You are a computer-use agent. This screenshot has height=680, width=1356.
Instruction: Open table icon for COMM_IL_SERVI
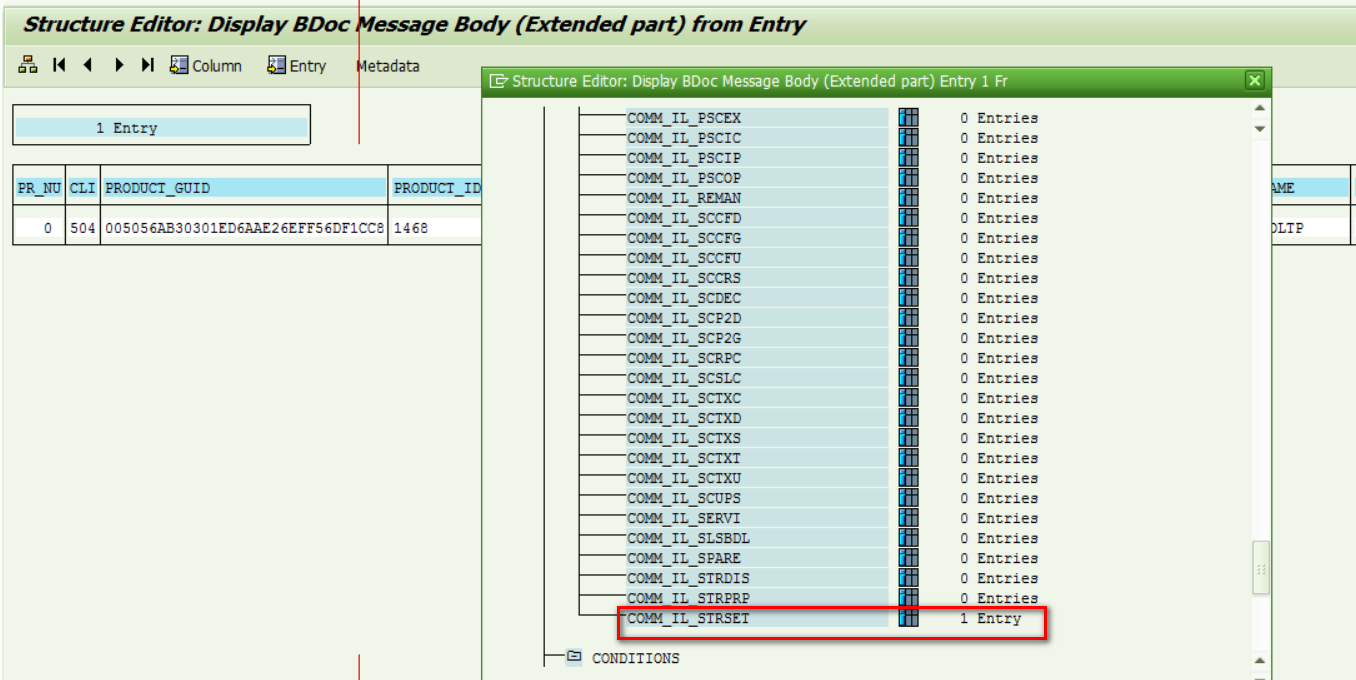coord(908,518)
